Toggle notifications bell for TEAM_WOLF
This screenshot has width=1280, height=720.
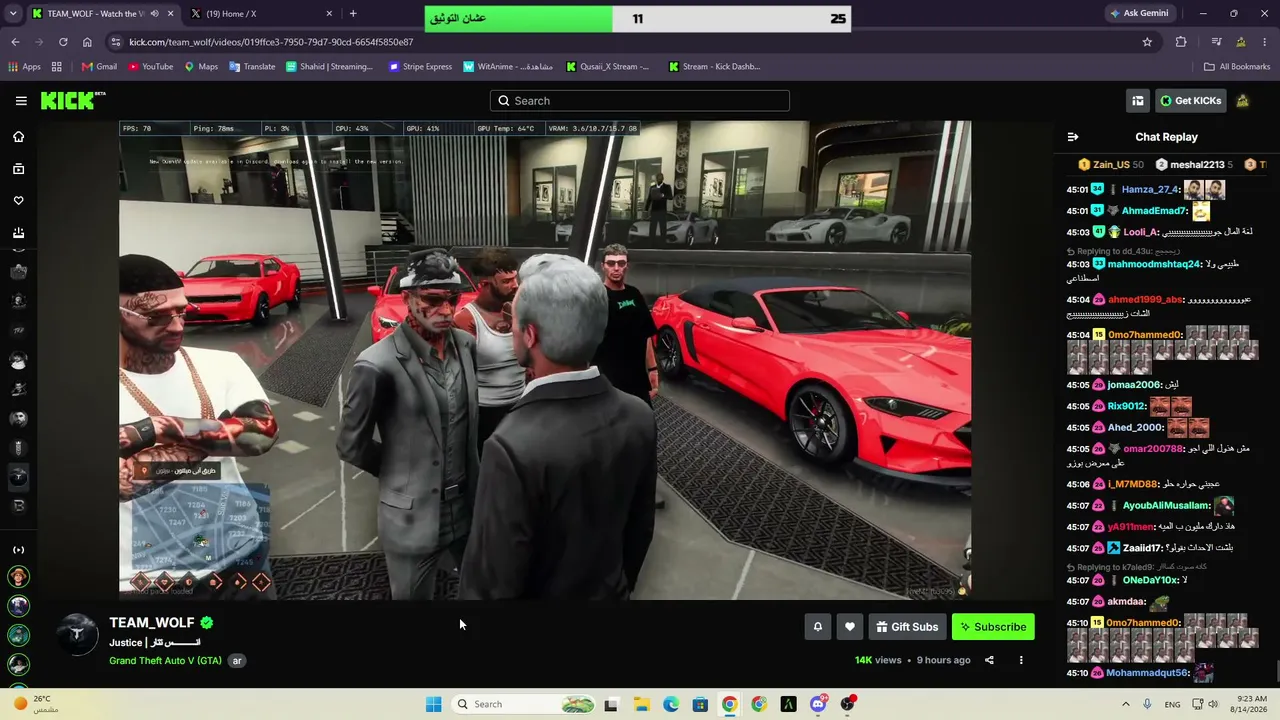pyautogui.click(x=817, y=627)
